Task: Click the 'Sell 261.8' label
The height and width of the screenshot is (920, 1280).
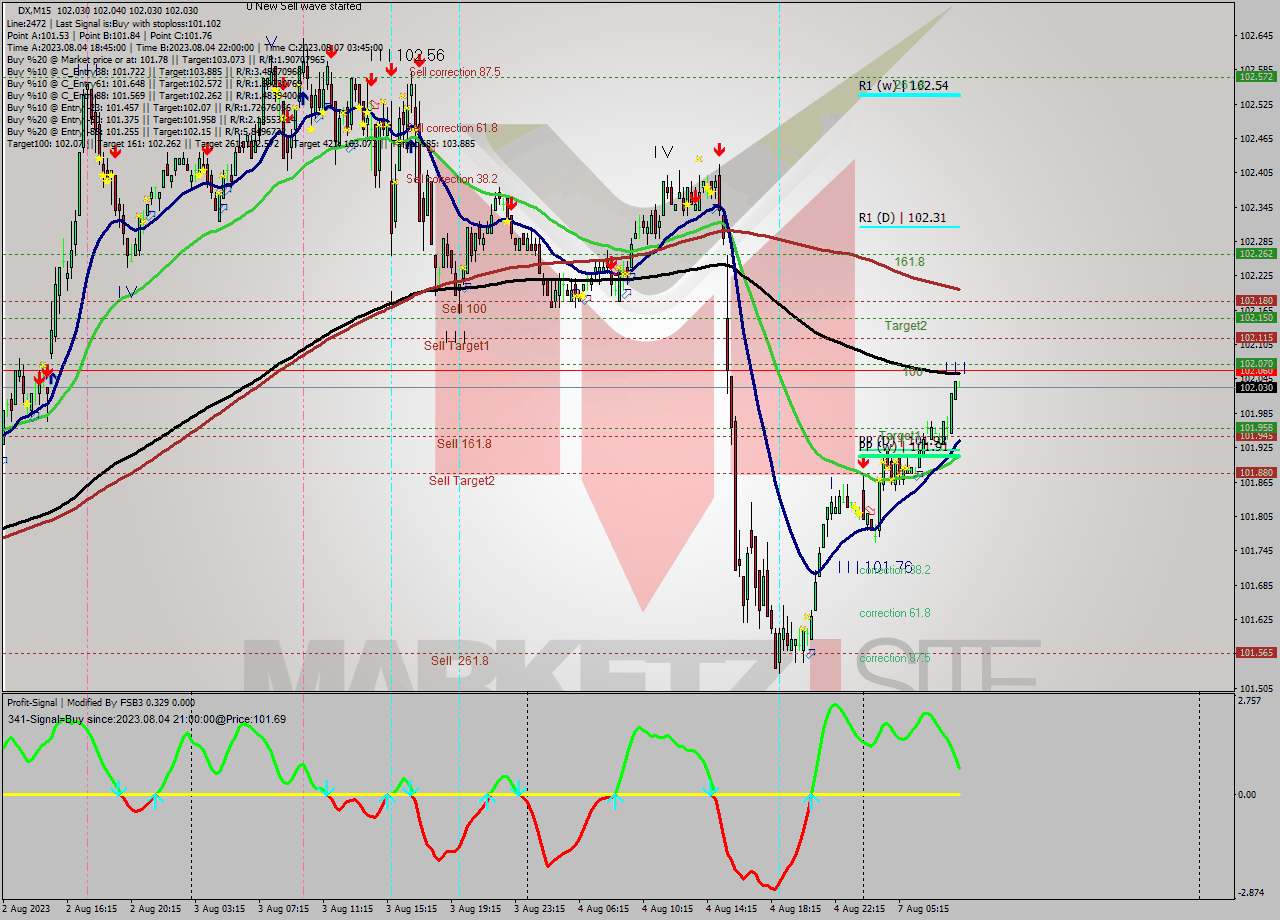Action: pos(460,661)
